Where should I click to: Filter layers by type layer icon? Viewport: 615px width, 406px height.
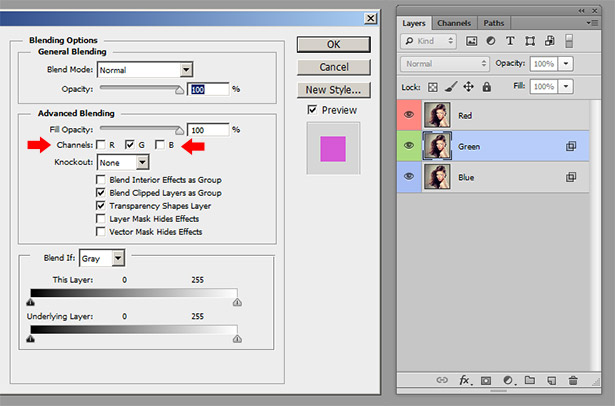click(x=510, y=41)
